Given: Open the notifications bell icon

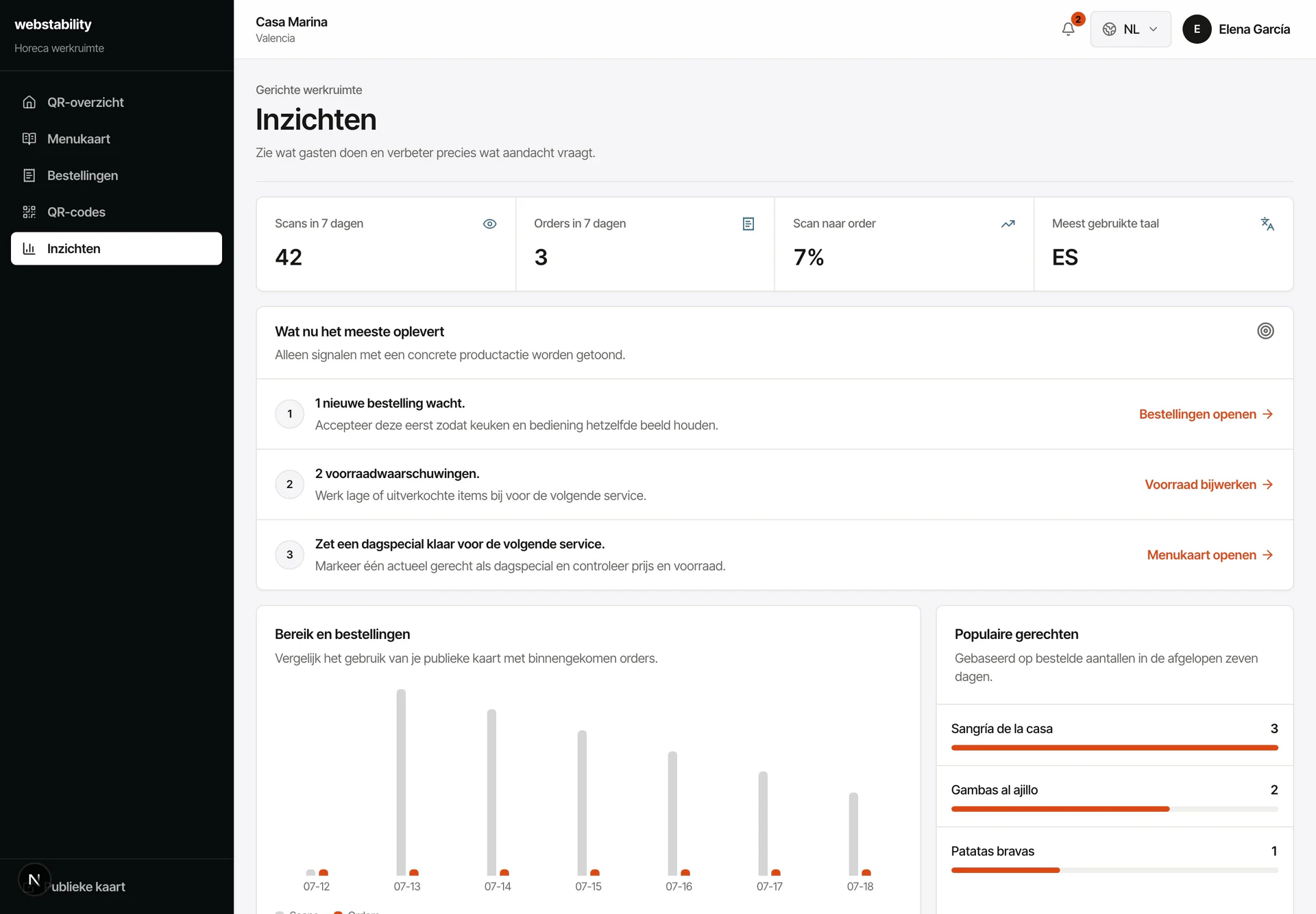Looking at the screenshot, I should (x=1068, y=29).
